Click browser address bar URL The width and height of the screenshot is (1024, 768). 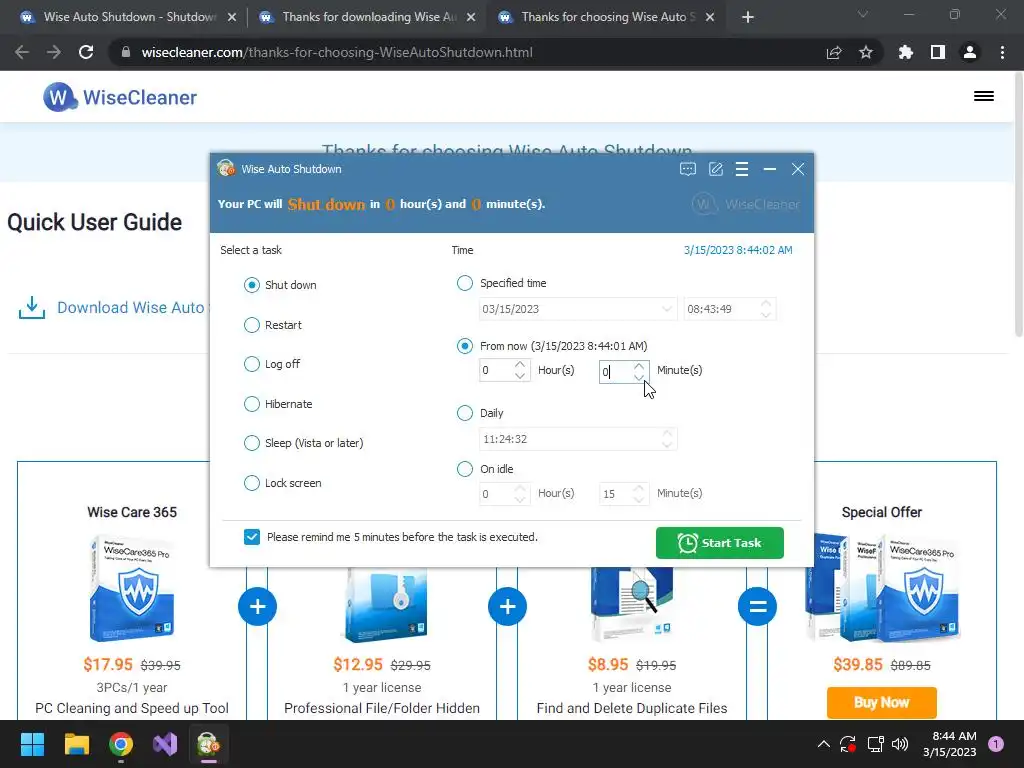coord(337,52)
